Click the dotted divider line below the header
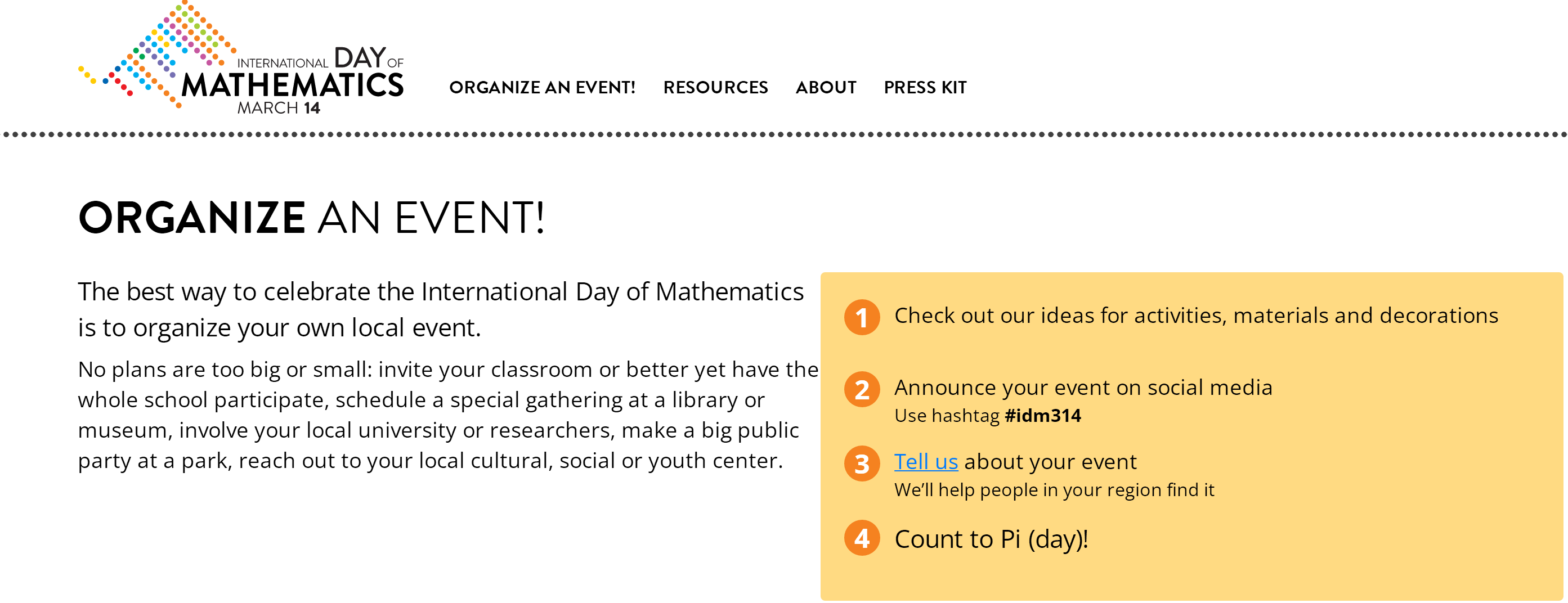 [784, 134]
